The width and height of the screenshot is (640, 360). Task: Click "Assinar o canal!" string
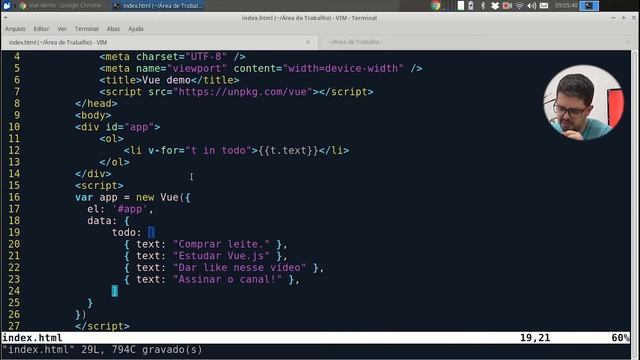pyautogui.click(x=227, y=280)
